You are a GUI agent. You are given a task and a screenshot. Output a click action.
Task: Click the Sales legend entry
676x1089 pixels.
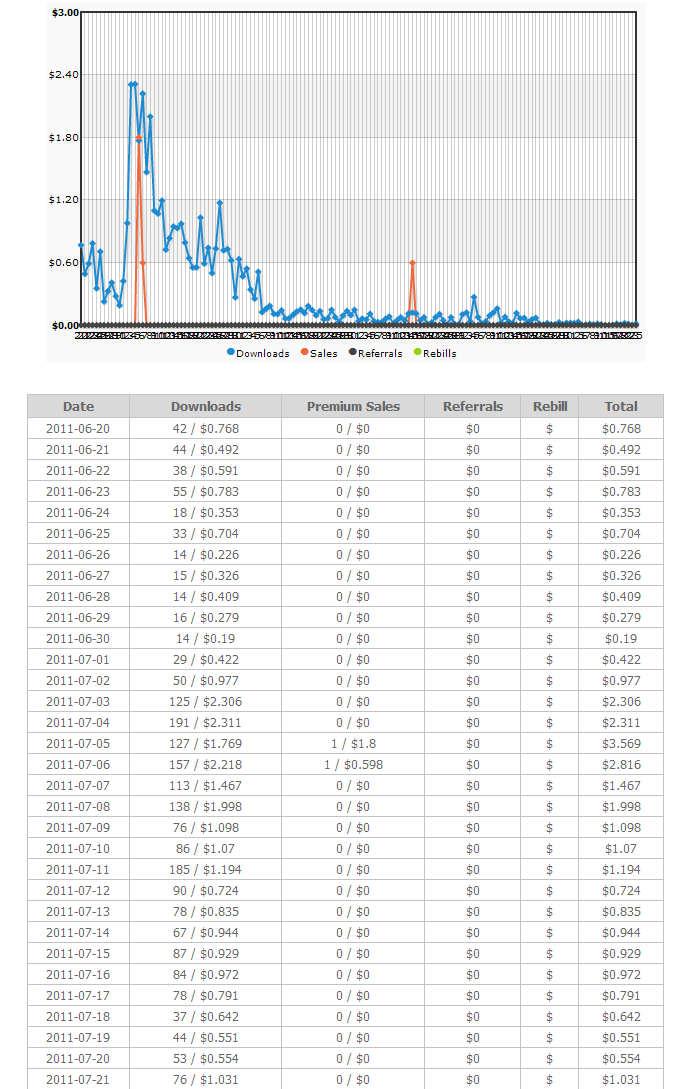[319, 353]
